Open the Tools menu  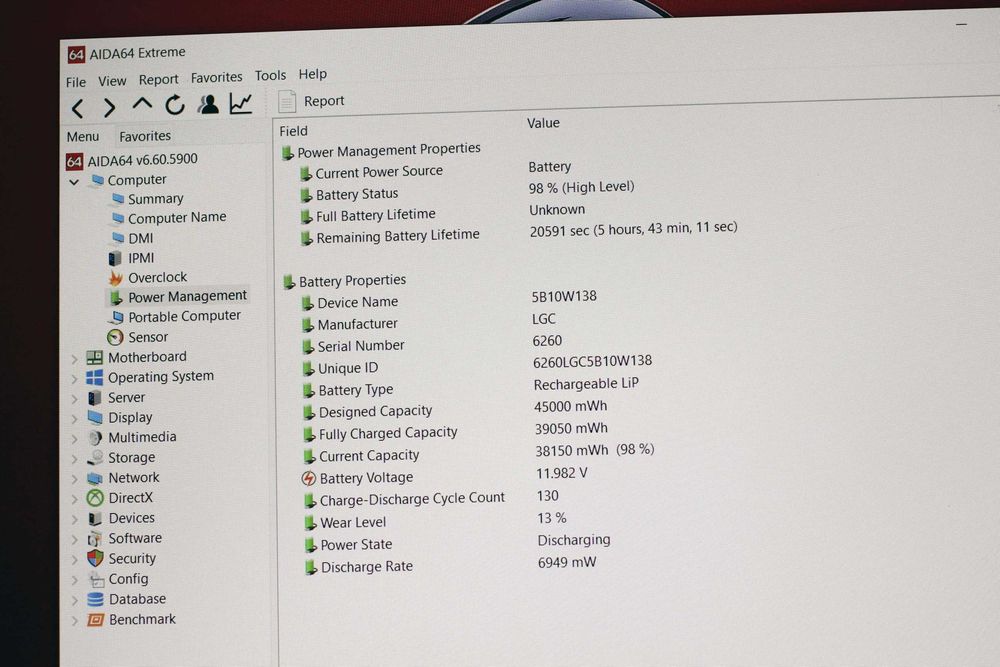[270, 75]
